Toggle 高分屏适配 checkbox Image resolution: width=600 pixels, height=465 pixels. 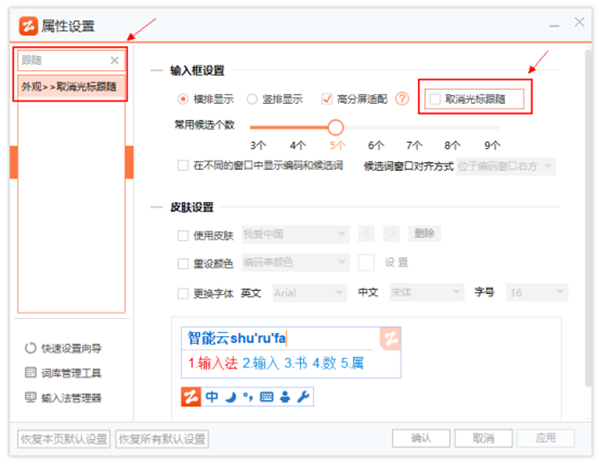(326, 99)
